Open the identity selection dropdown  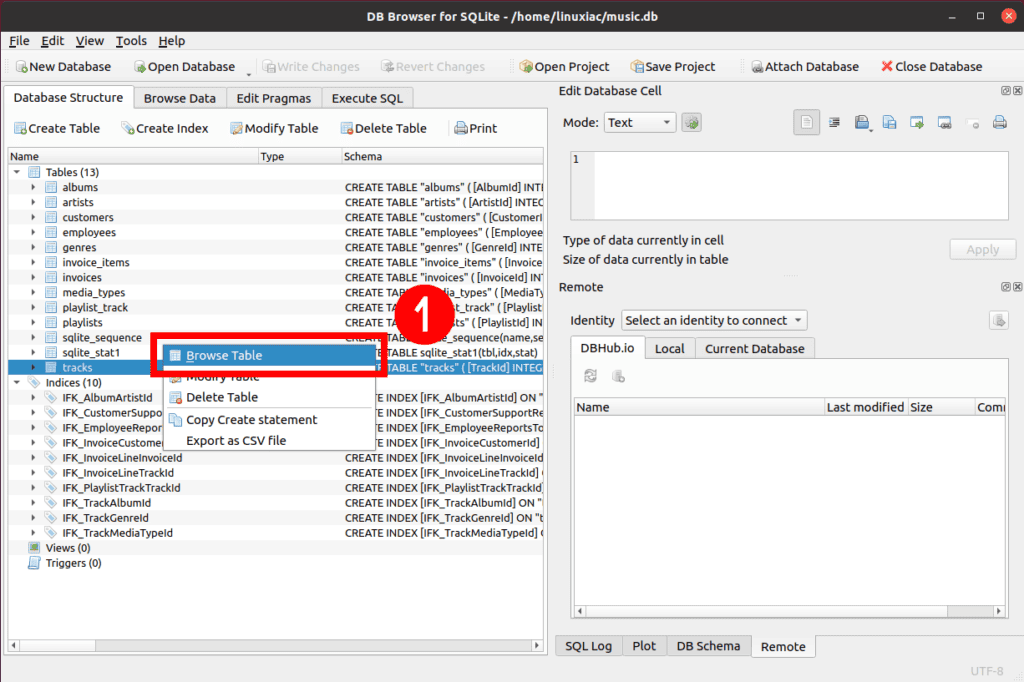(714, 320)
